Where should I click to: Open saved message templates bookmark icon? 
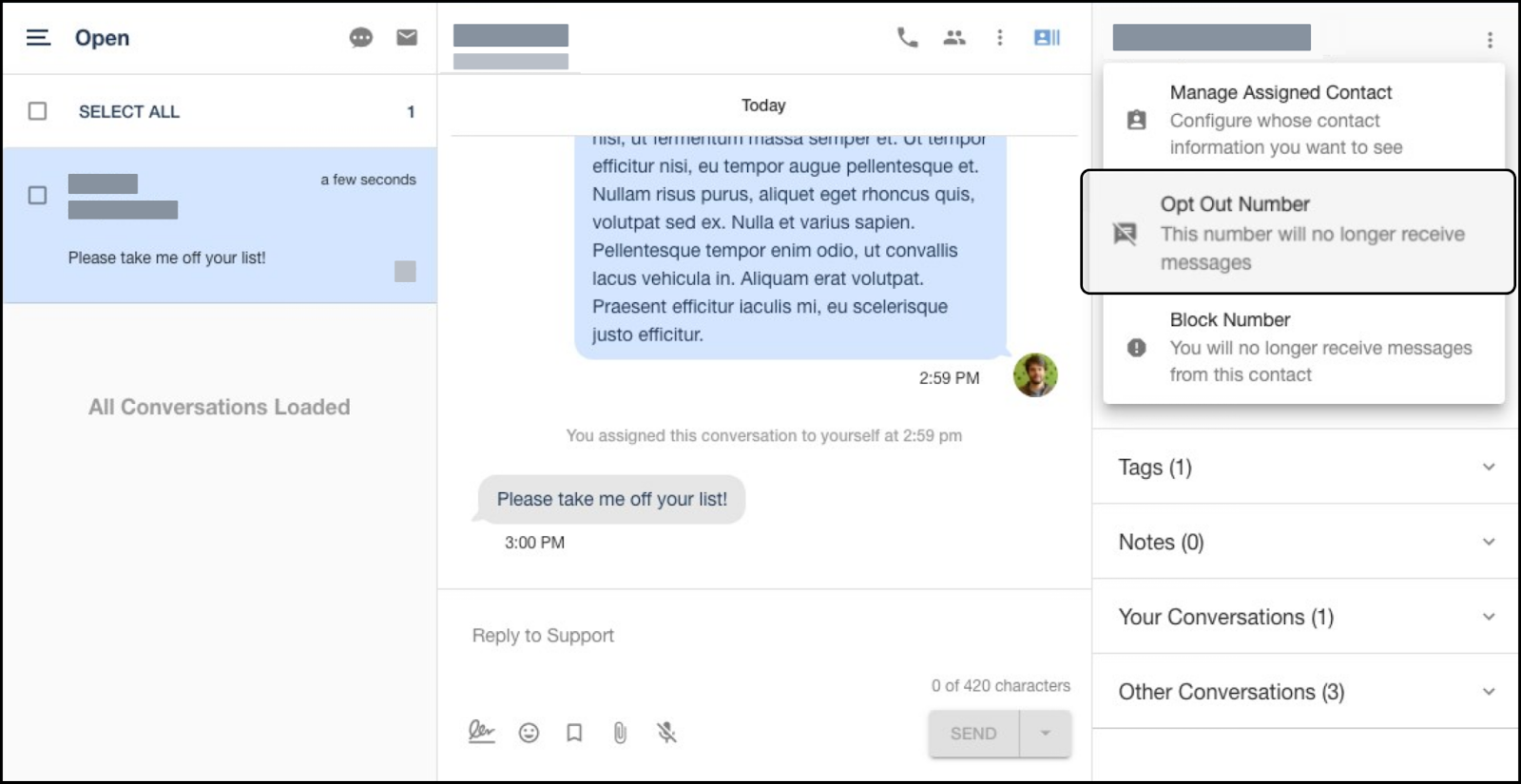click(573, 733)
